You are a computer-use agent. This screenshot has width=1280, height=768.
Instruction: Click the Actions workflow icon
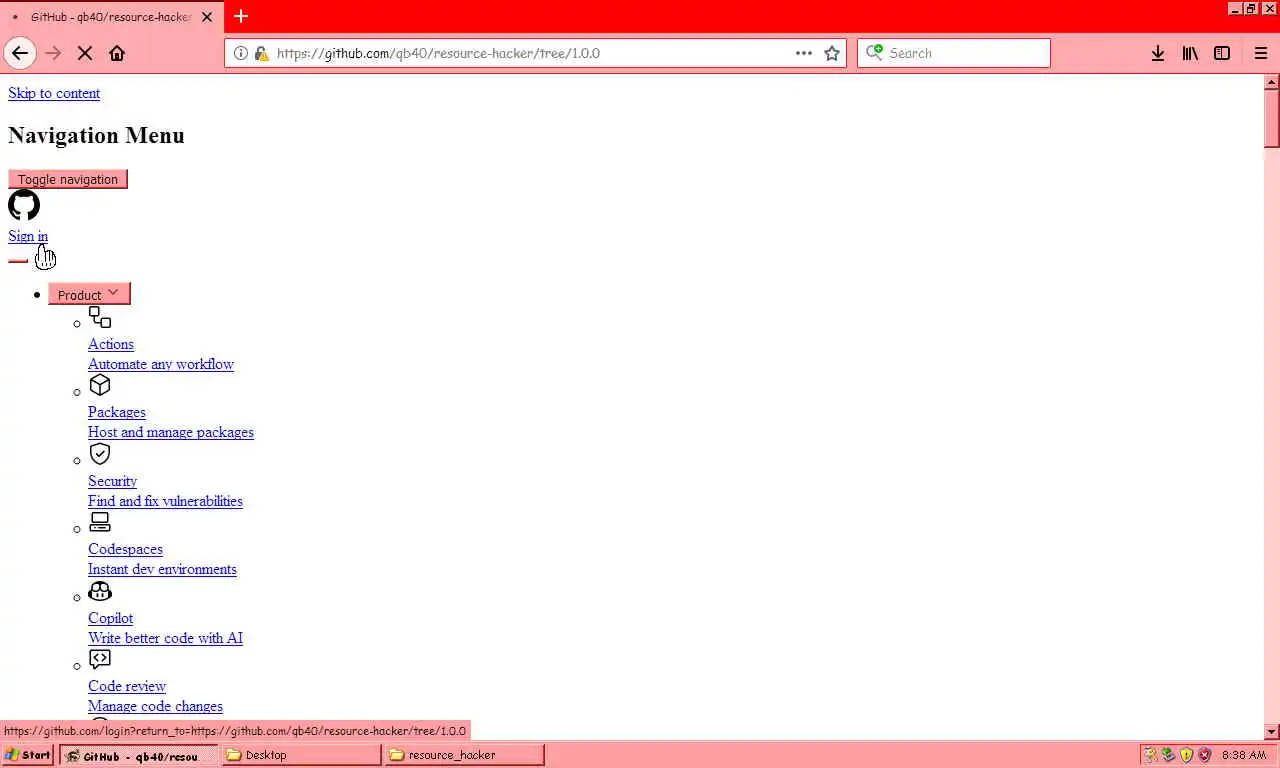pyautogui.click(x=100, y=317)
